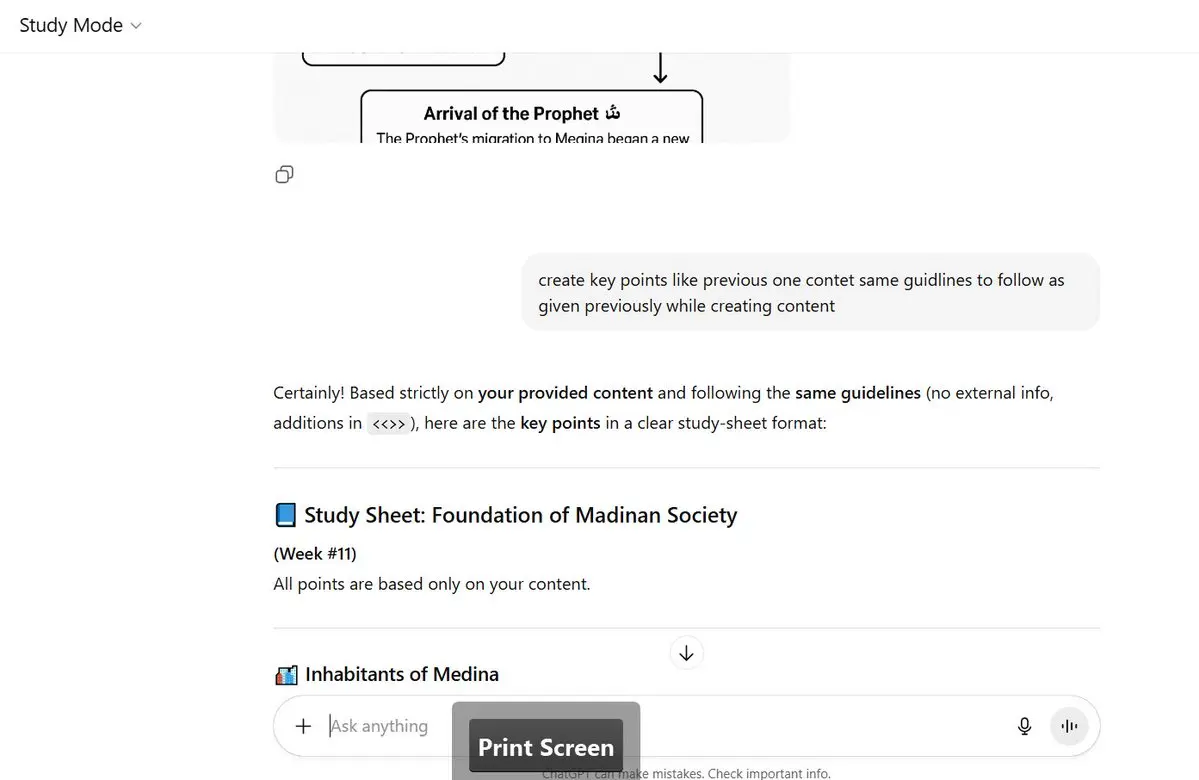The width and height of the screenshot is (1199, 780).
Task: Open the Arrival of the Prophet diagram box
Action: coord(531,117)
